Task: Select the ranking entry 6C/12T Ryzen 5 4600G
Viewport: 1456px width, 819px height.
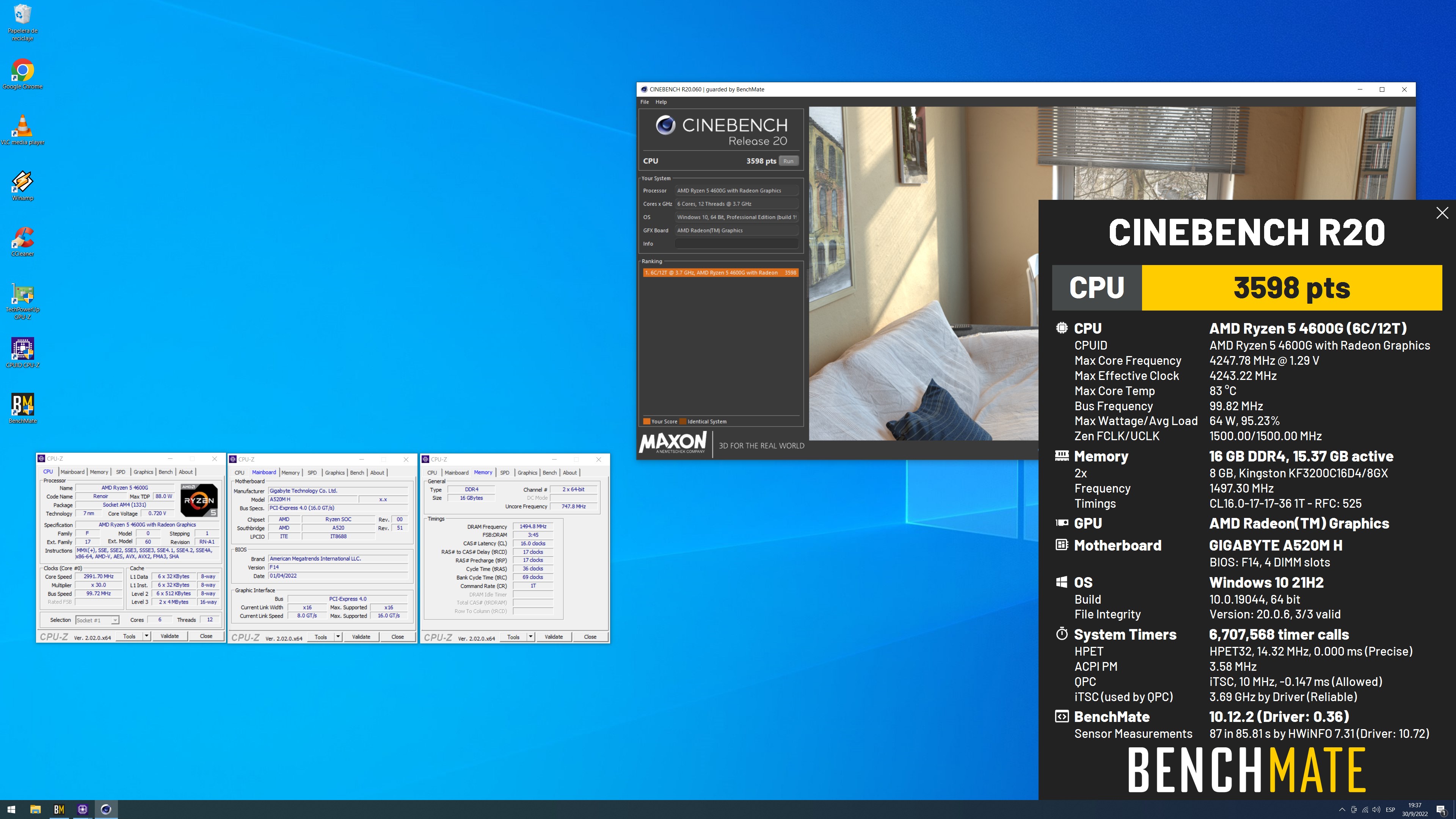Action: 721,273
